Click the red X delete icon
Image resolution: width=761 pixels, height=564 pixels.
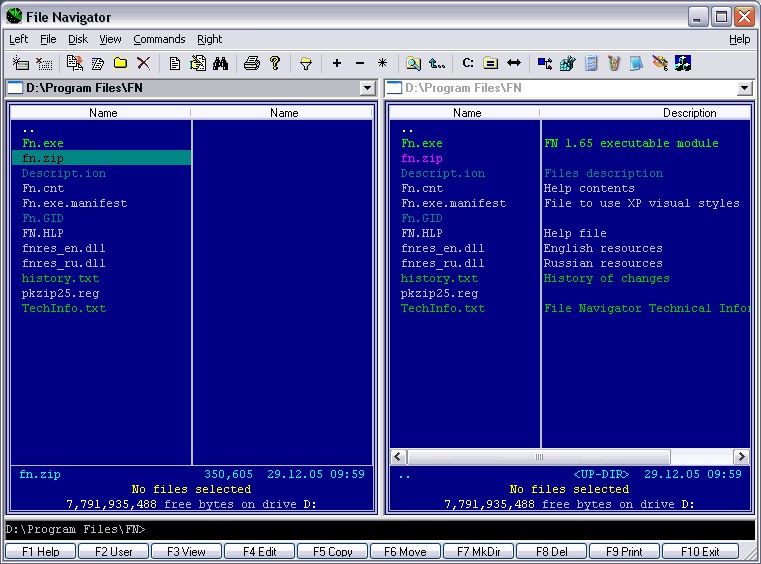[x=143, y=63]
